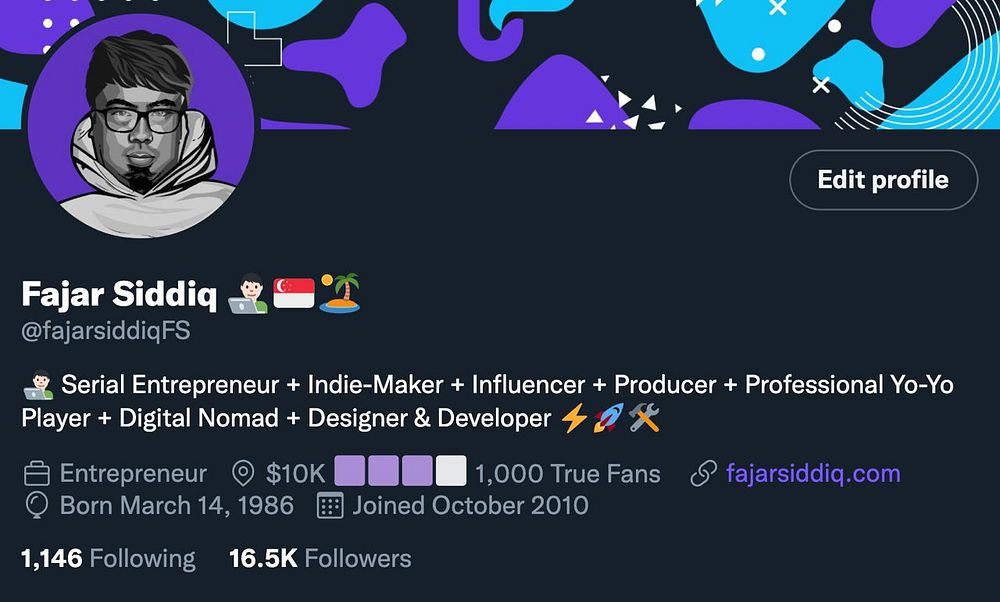Click the Fajar Siddiq display name
Image resolution: width=1000 pixels, height=602 pixels.
(119, 294)
